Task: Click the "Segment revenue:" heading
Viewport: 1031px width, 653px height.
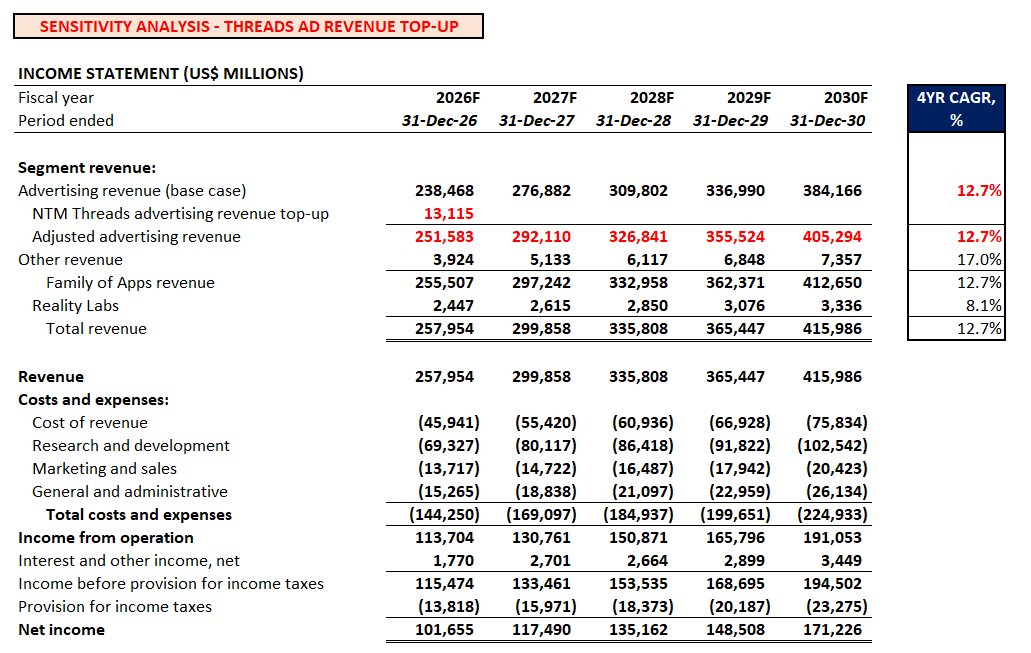Action: [87, 168]
